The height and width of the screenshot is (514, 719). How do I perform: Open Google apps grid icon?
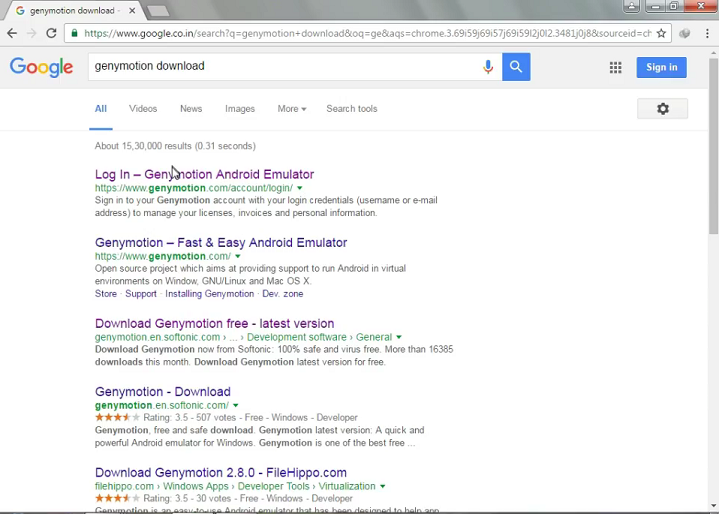tap(615, 67)
